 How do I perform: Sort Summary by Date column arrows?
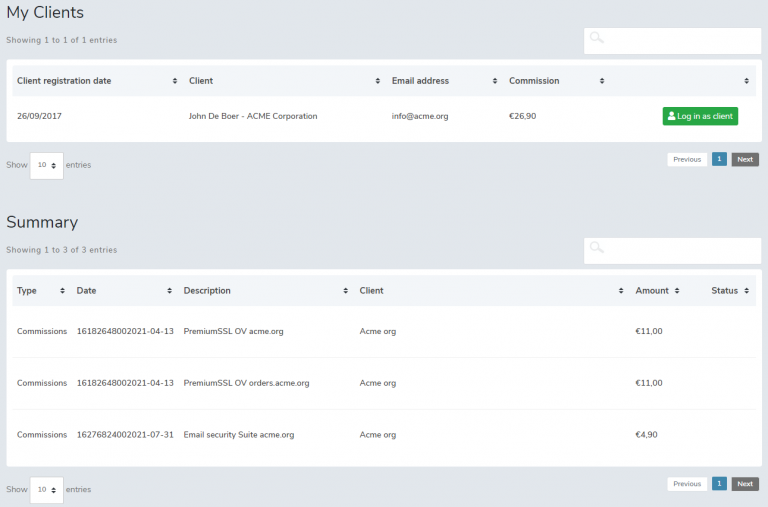tap(169, 290)
